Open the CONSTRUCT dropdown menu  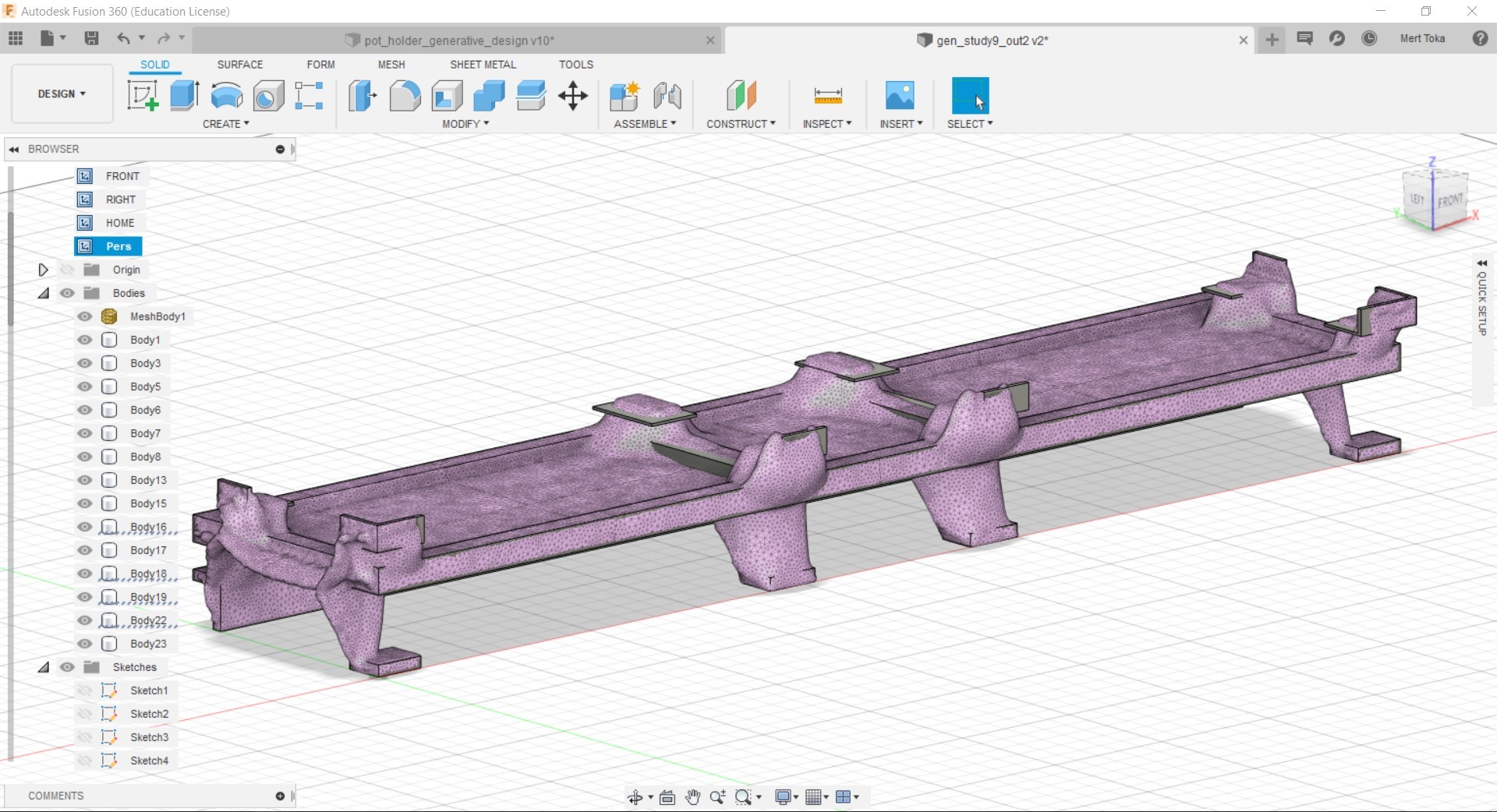tap(741, 124)
